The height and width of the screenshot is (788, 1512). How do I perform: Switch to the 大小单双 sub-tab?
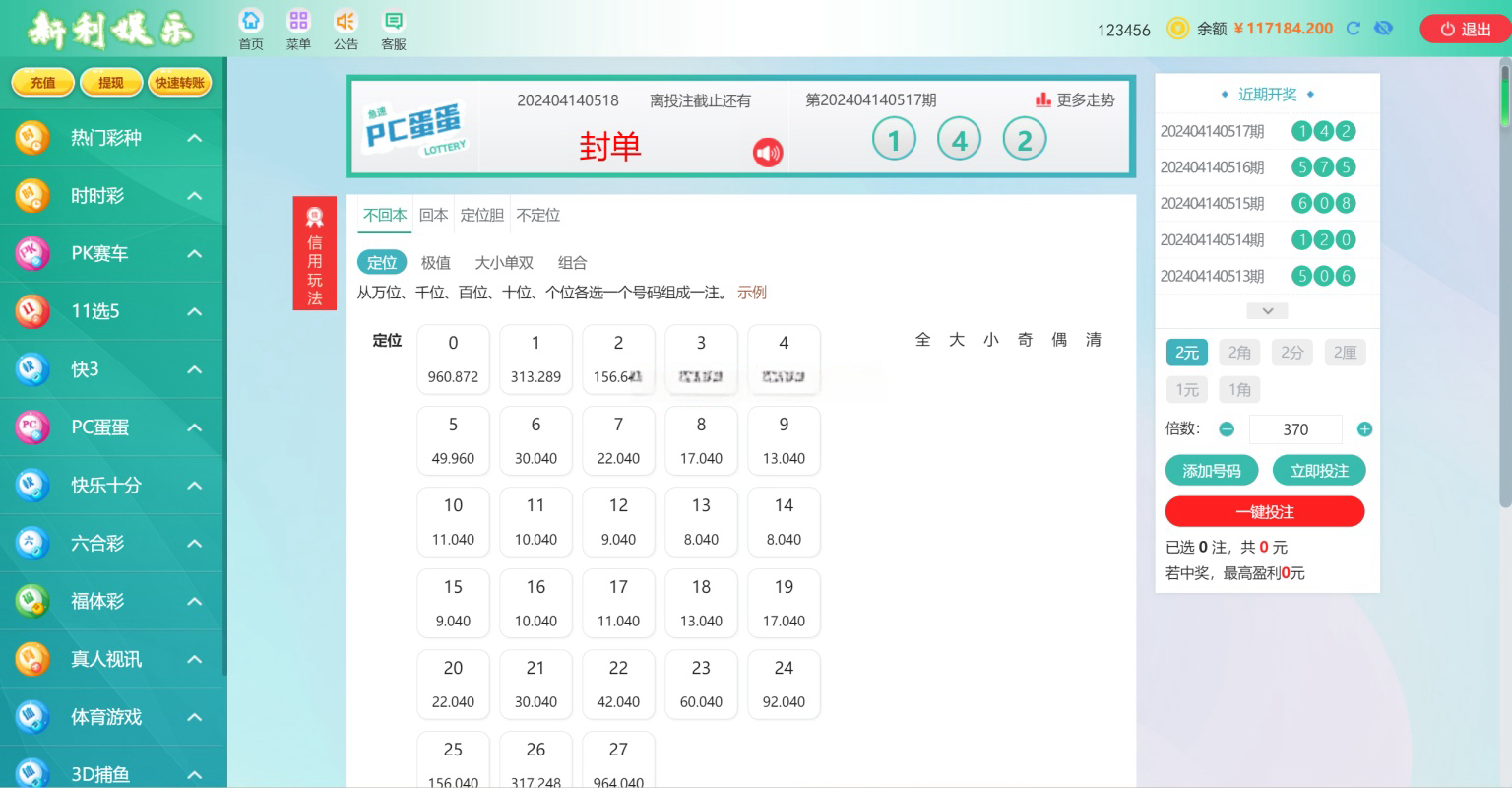504,263
